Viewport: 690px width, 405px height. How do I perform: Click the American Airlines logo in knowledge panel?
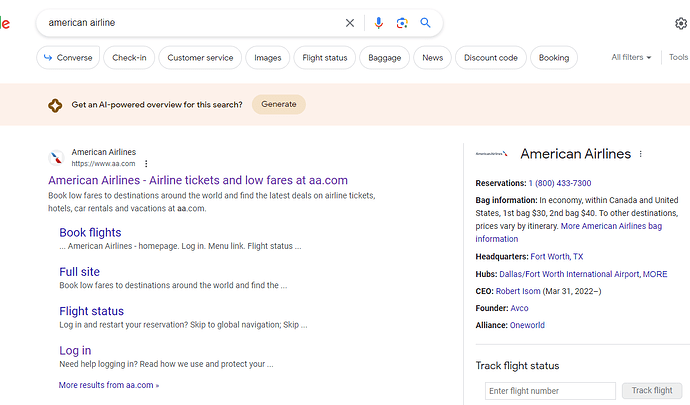pyautogui.click(x=492, y=154)
